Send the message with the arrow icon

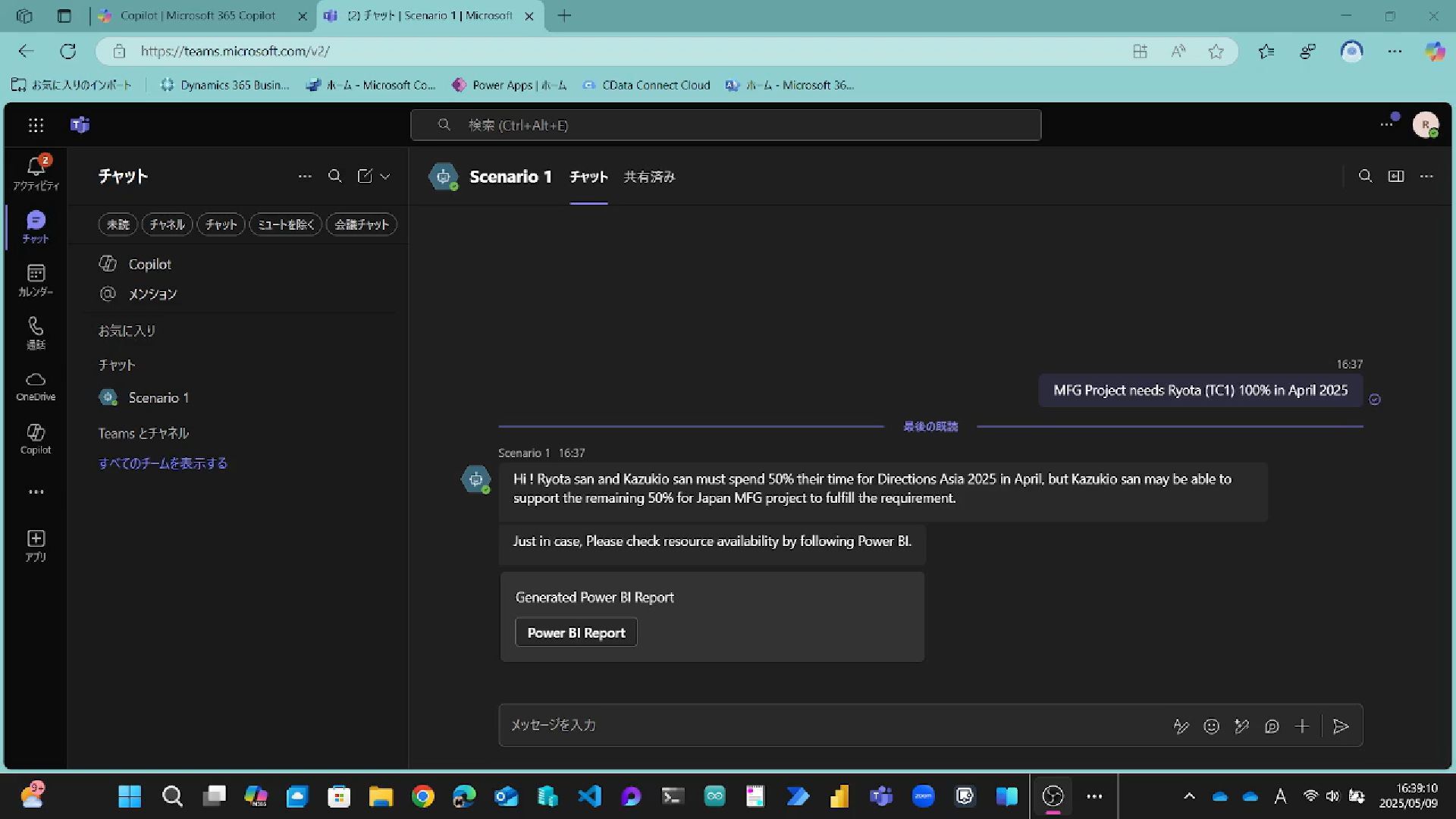pos(1340,726)
